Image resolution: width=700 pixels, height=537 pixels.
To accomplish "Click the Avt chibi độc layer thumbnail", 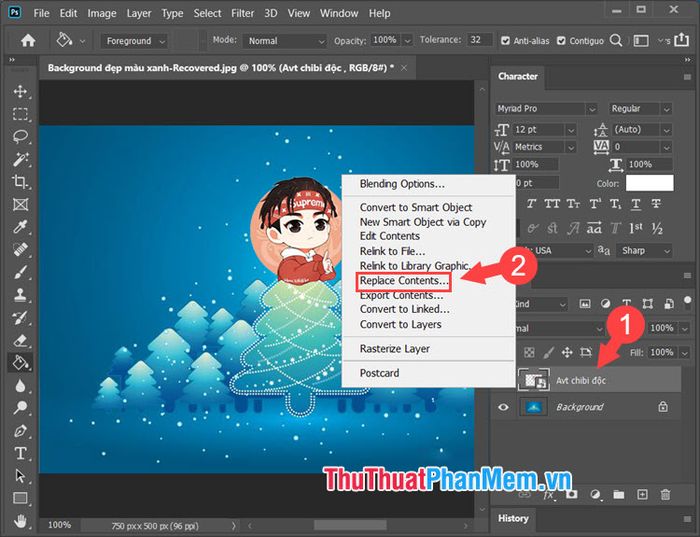I will tap(533, 380).
